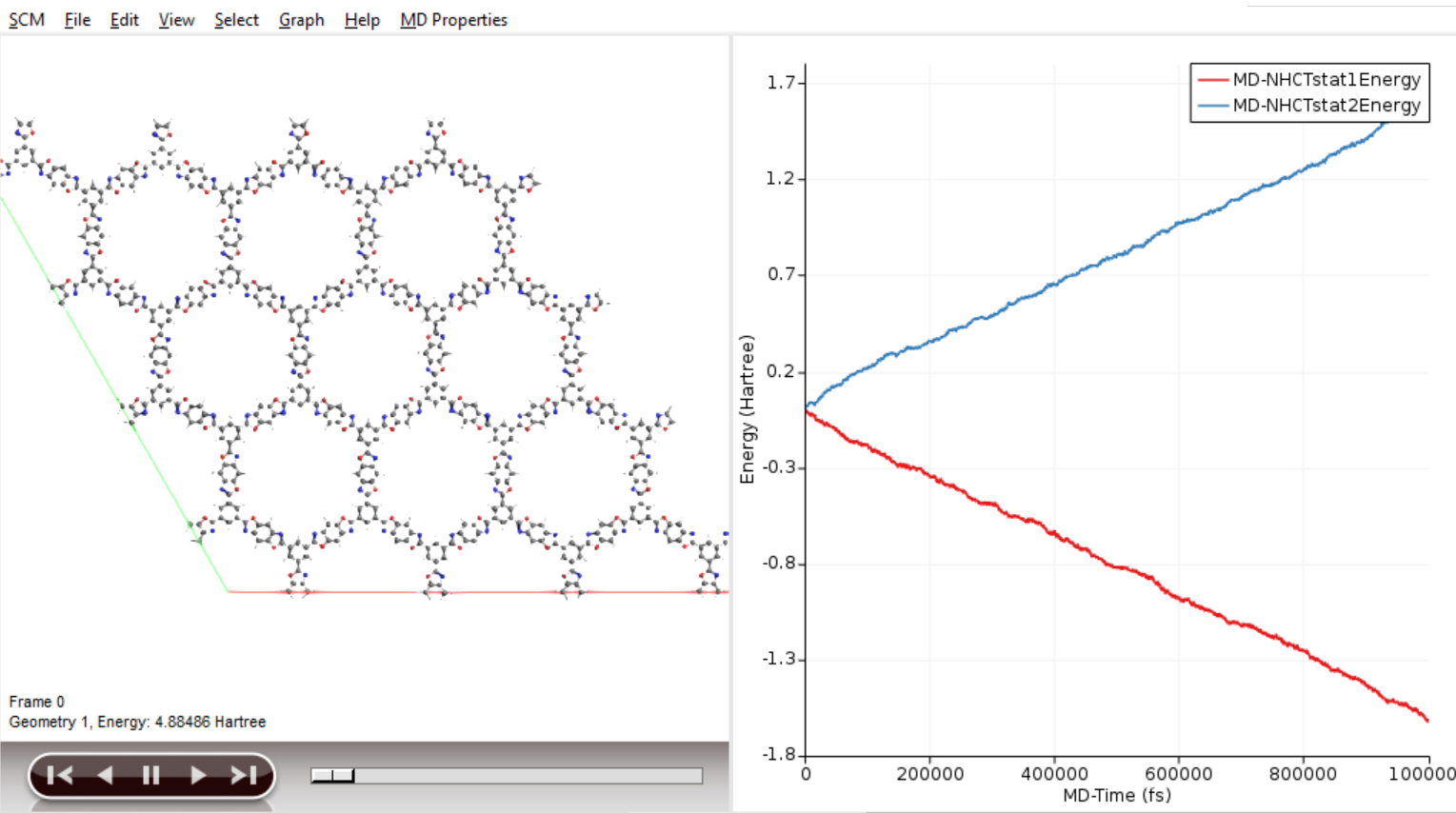1456x813 pixels.
Task: Click the Energy (Hartree) axis label
Action: (x=747, y=409)
